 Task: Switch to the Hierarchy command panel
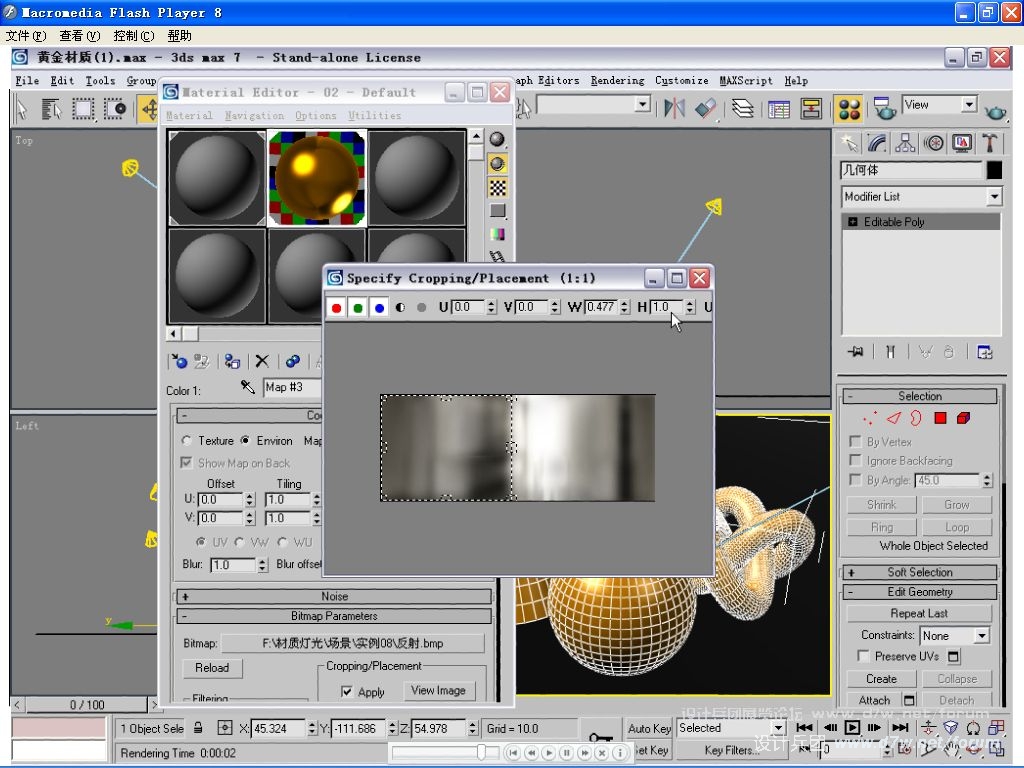[906, 143]
